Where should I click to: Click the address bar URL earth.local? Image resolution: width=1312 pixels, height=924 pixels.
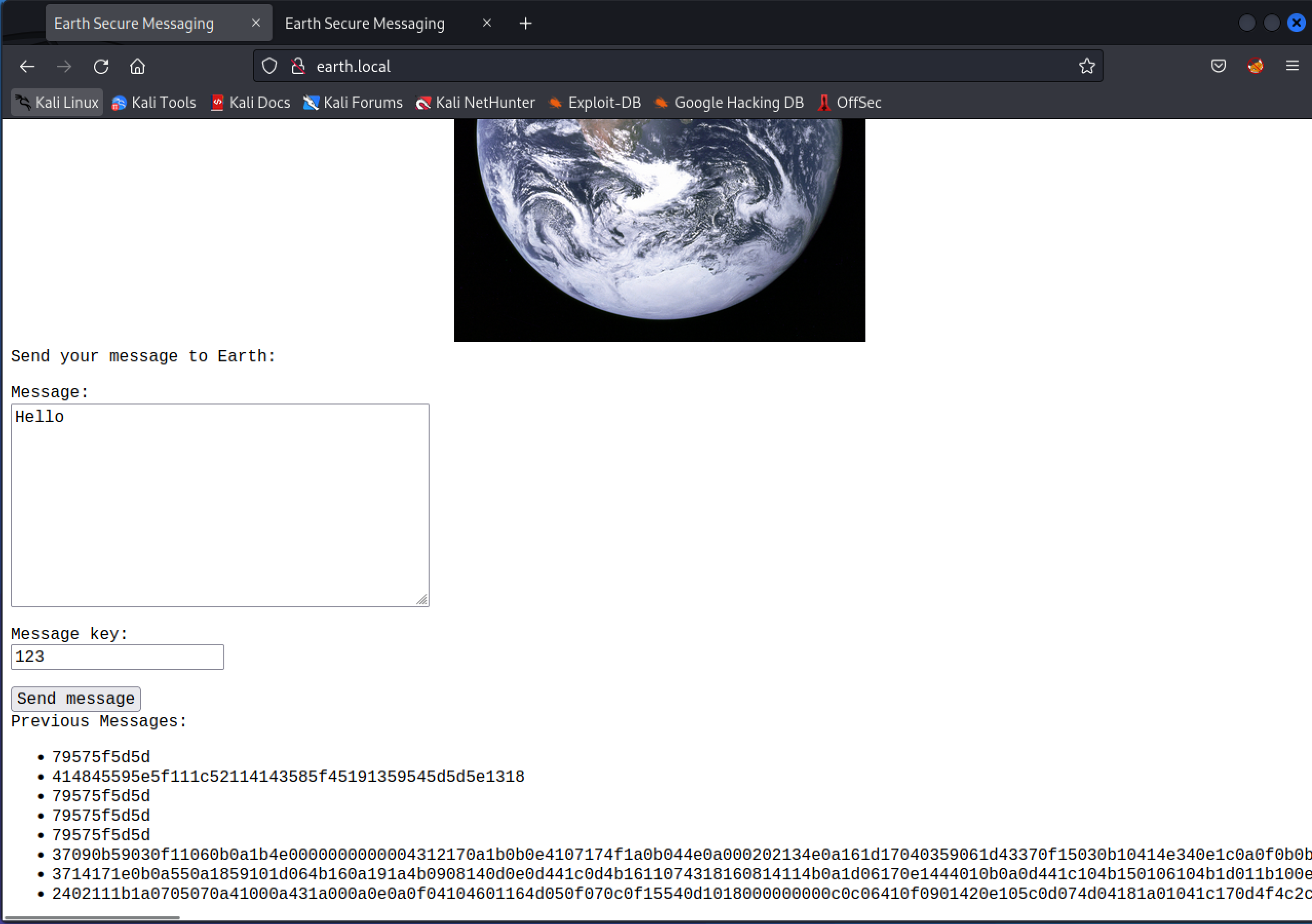tap(353, 66)
